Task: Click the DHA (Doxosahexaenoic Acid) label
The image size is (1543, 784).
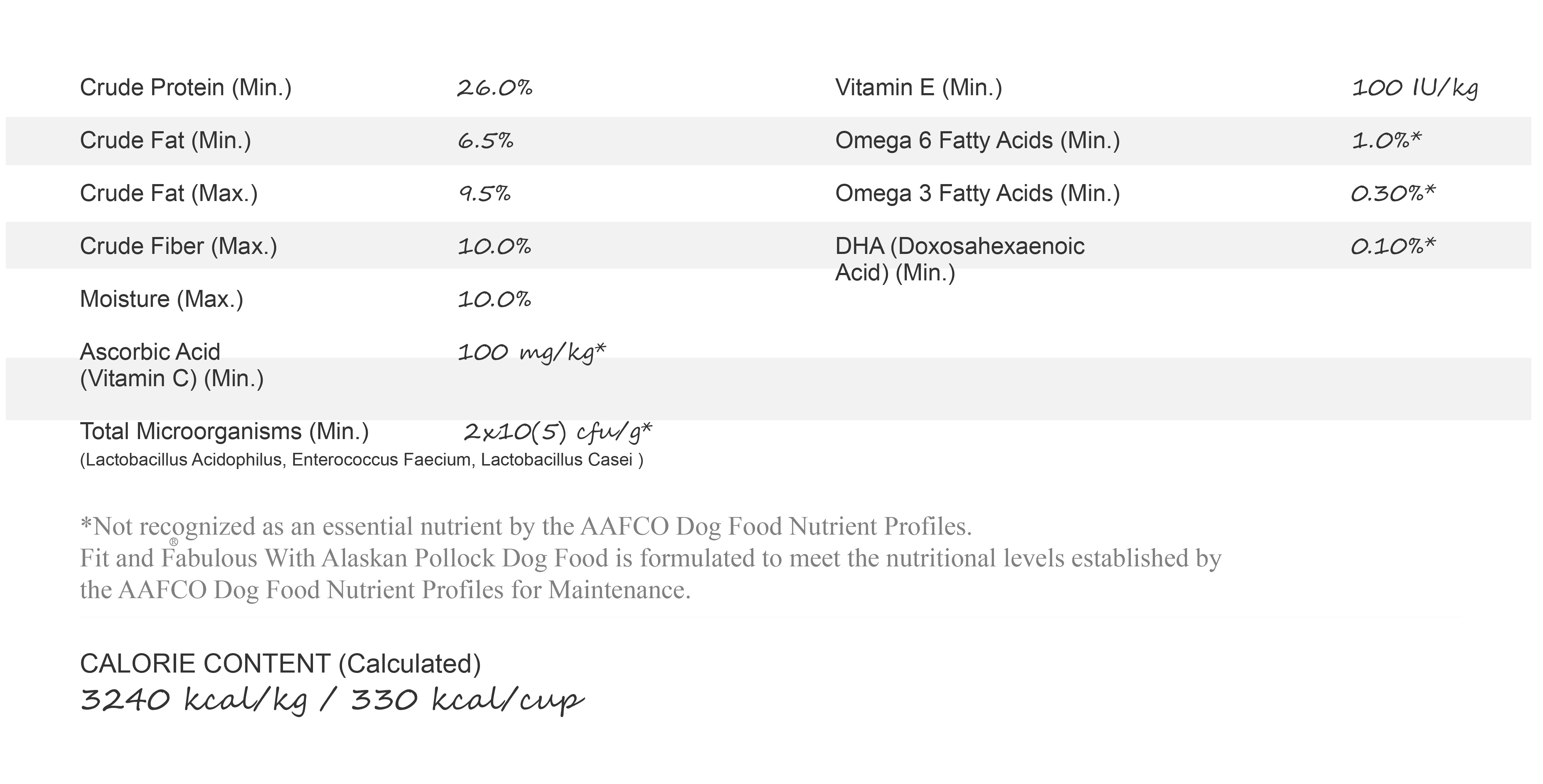Action: pyautogui.click(x=960, y=259)
